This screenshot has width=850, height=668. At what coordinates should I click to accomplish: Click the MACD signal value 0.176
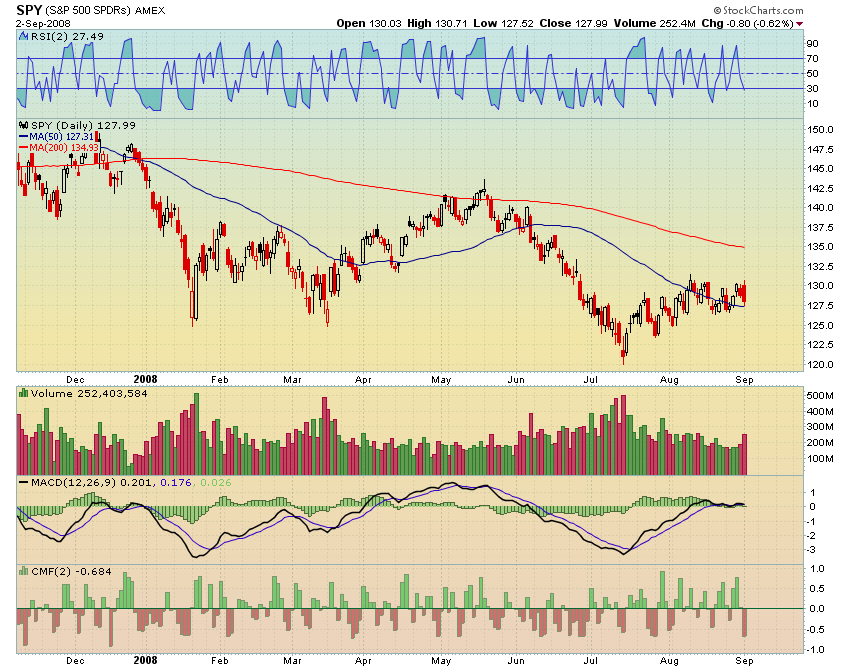[176, 482]
